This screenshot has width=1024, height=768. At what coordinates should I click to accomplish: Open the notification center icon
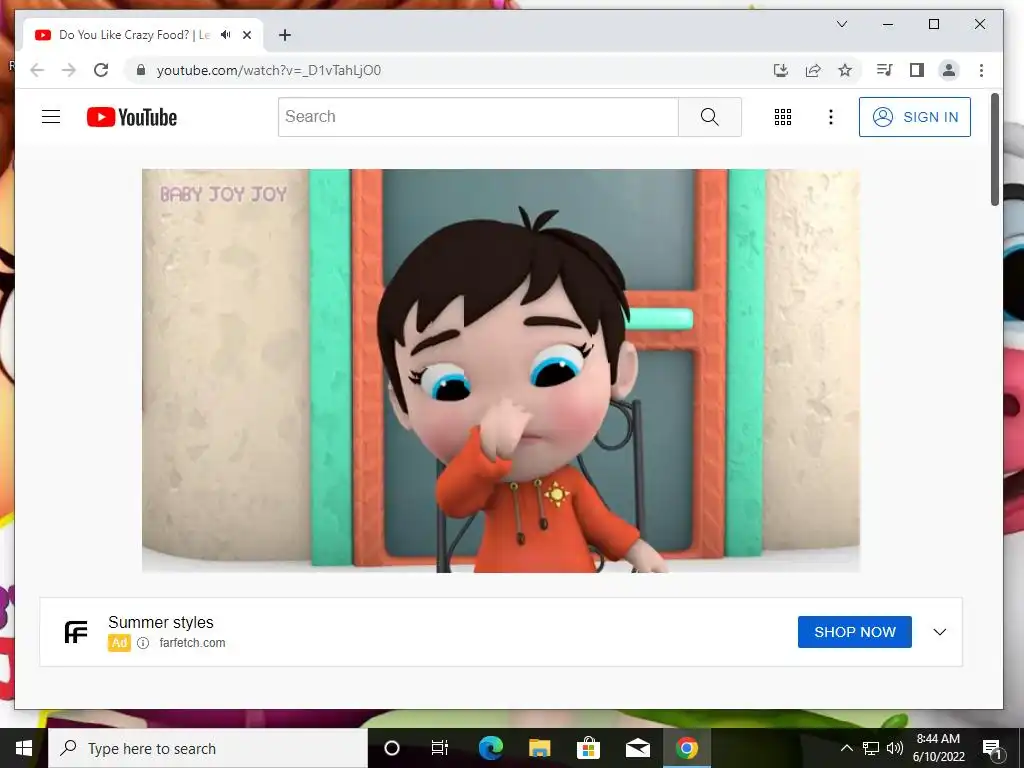pyautogui.click(x=993, y=748)
